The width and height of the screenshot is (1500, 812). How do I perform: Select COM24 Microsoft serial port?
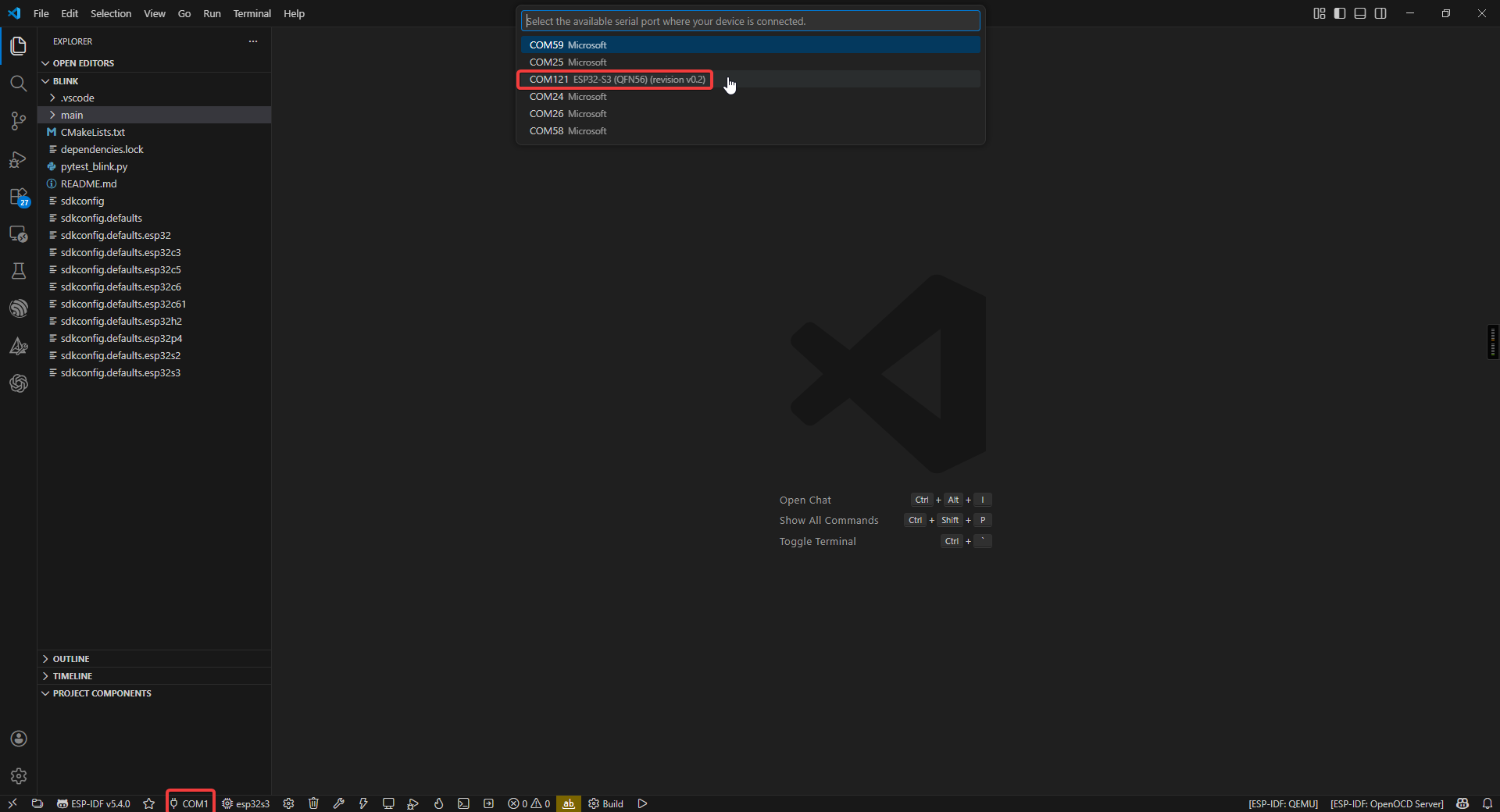[x=750, y=97]
